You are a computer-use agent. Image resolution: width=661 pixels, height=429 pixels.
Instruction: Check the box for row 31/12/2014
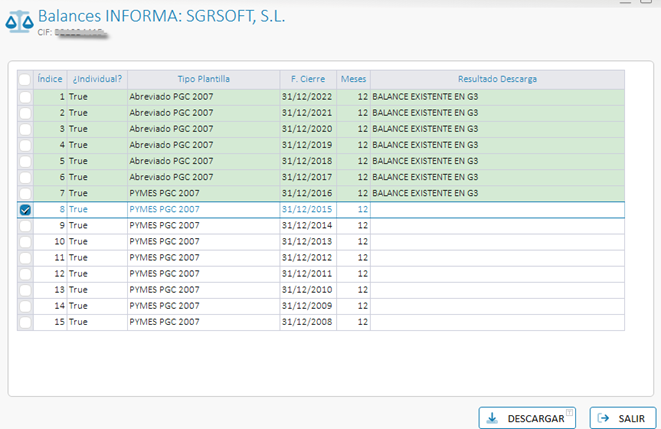pos(25,225)
